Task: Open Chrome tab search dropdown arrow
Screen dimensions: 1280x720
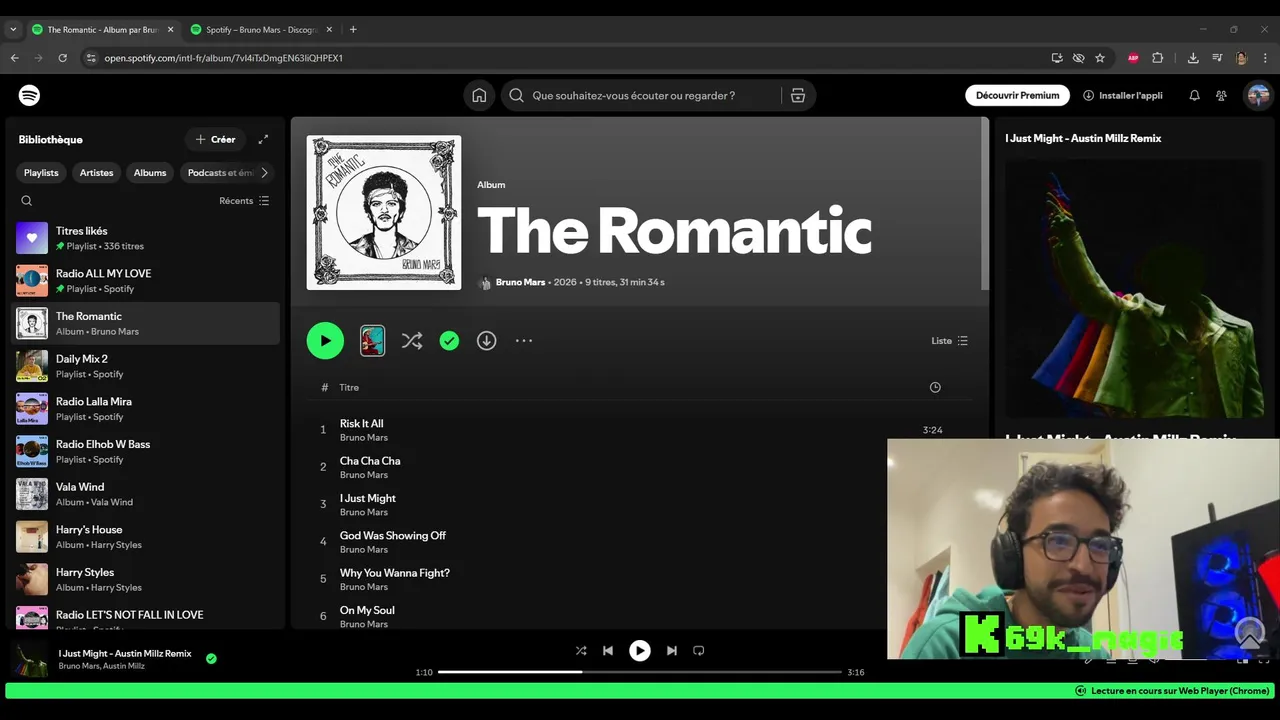Action: [13, 30]
